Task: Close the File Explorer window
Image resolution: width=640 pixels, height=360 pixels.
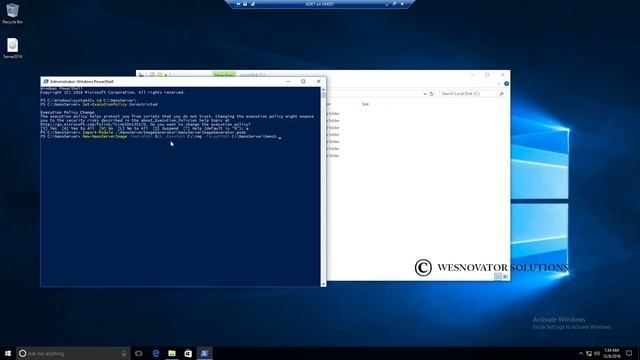Action: [502, 75]
